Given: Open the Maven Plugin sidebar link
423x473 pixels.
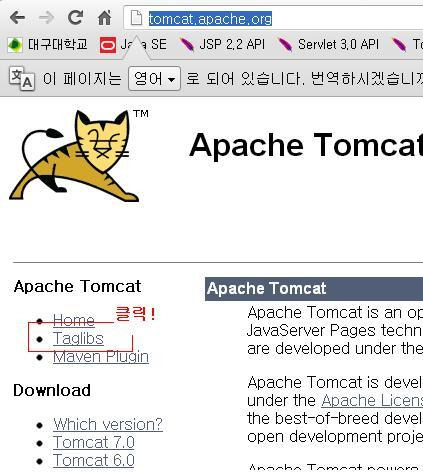Looking at the screenshot, I should [101, 357].
